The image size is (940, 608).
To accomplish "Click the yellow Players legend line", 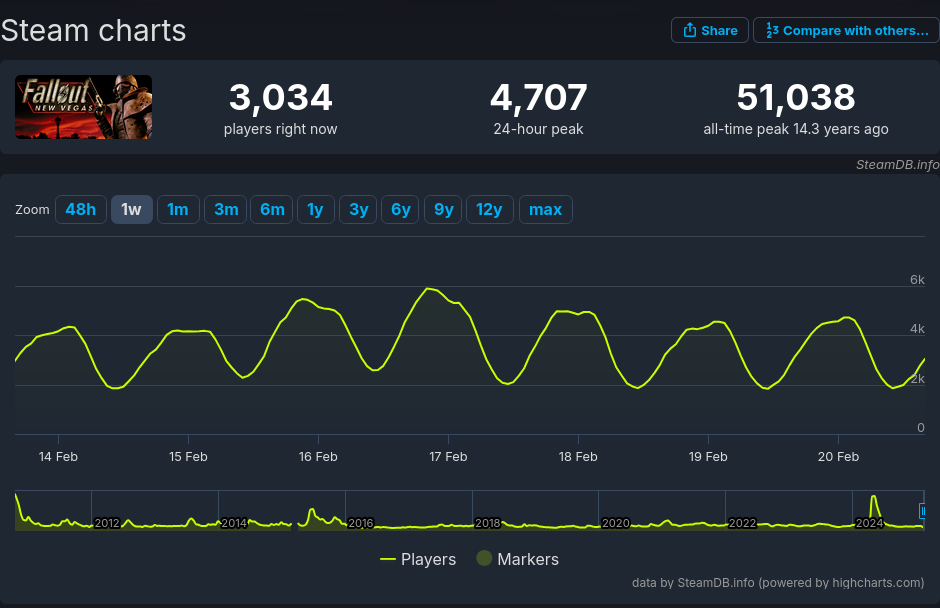I will 388,559.
